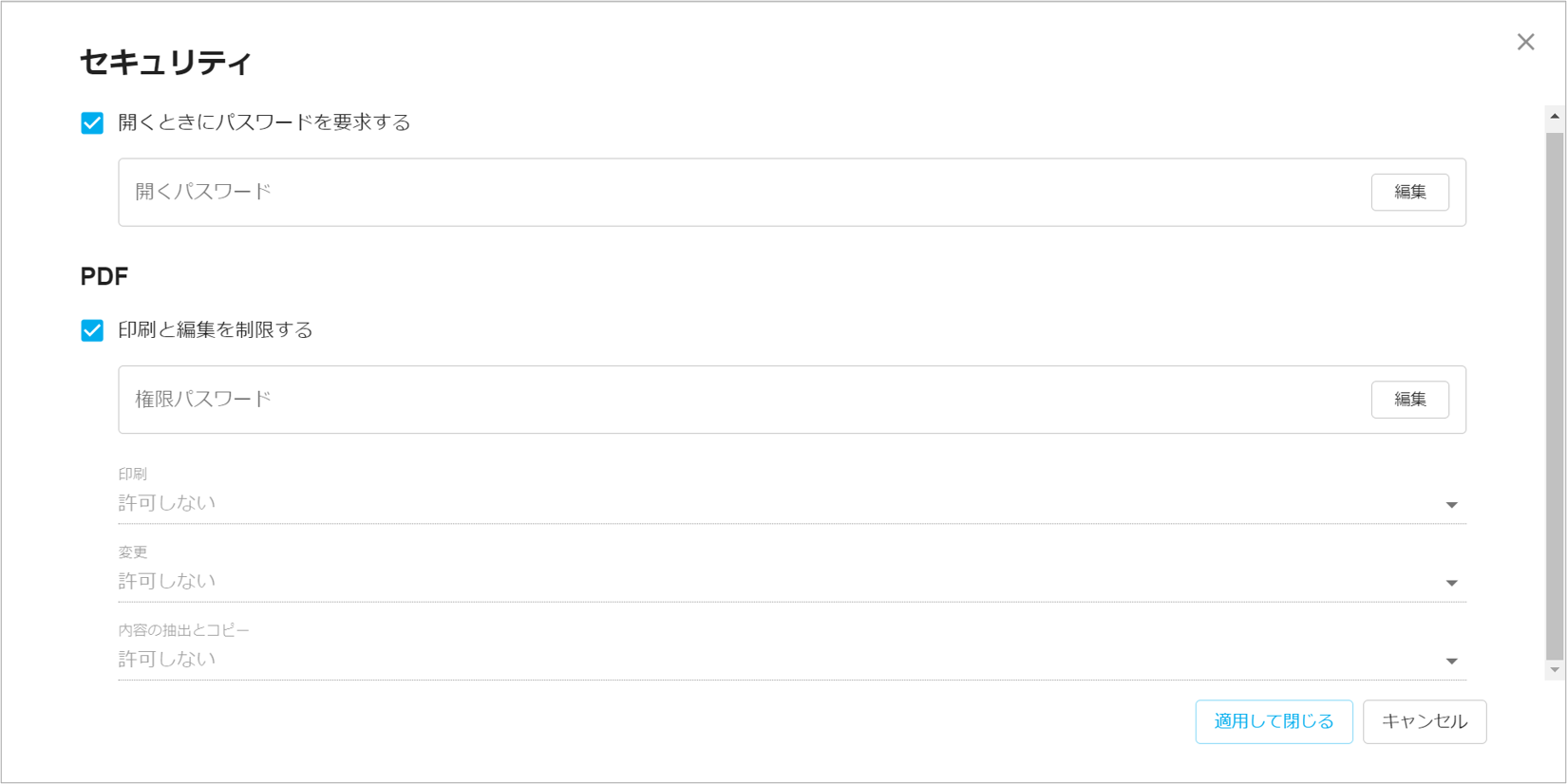This screenshot has width=1567, height=784.
Task: Click the scrollbar up arrow icon
Action: point(1555,117)
